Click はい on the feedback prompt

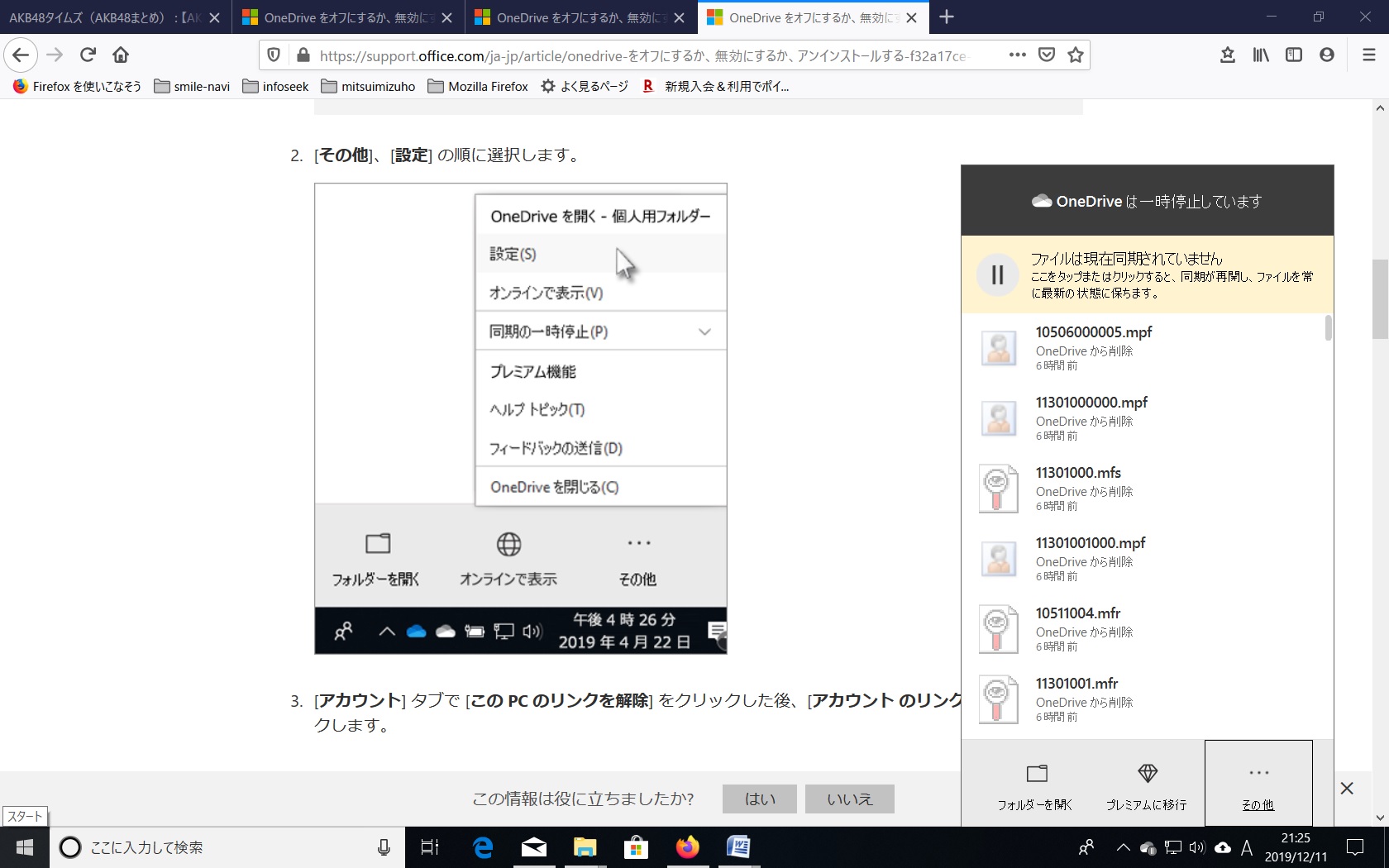click(760, 799)
